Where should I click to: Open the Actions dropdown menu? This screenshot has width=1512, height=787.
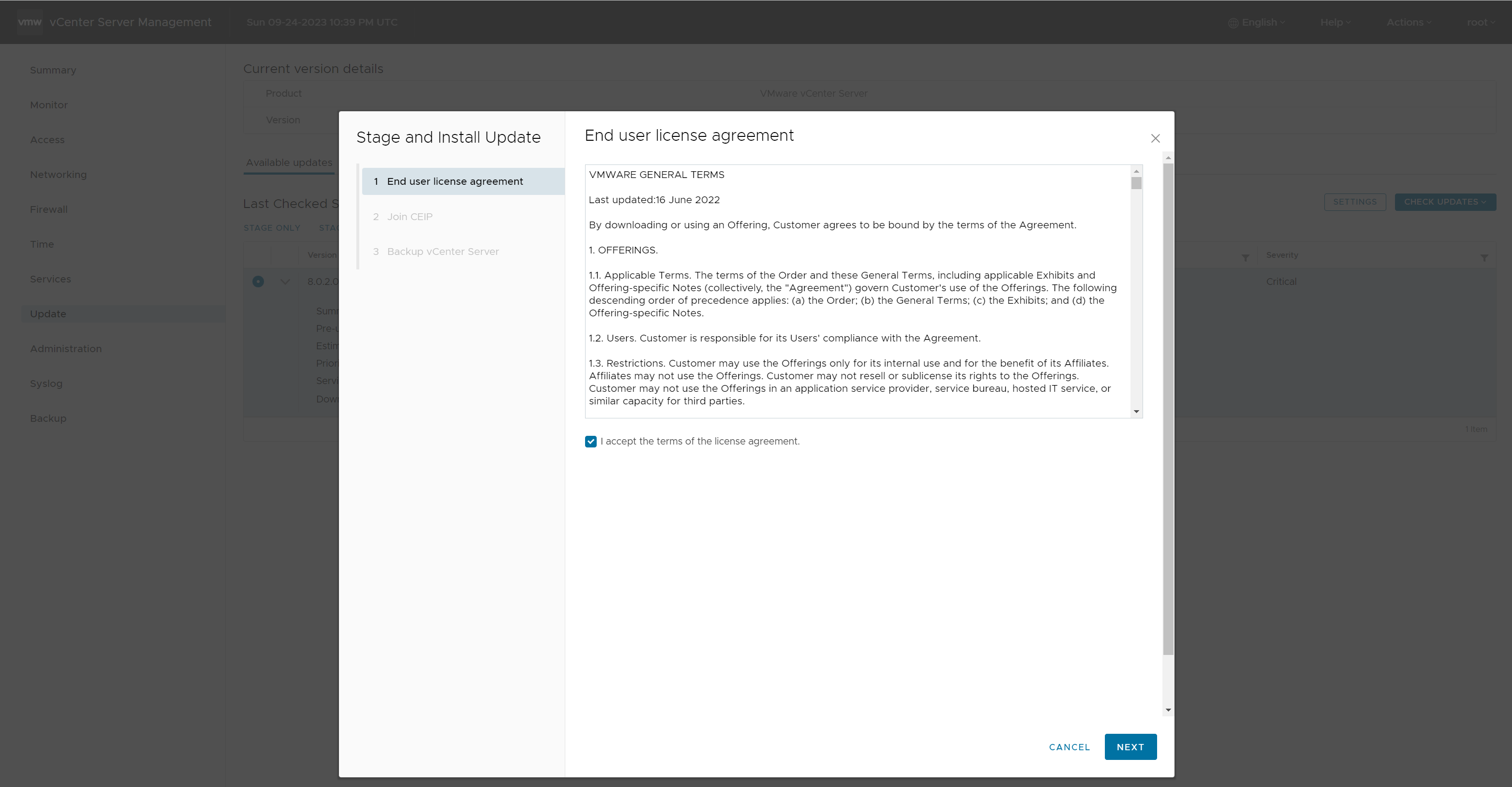1408,22
